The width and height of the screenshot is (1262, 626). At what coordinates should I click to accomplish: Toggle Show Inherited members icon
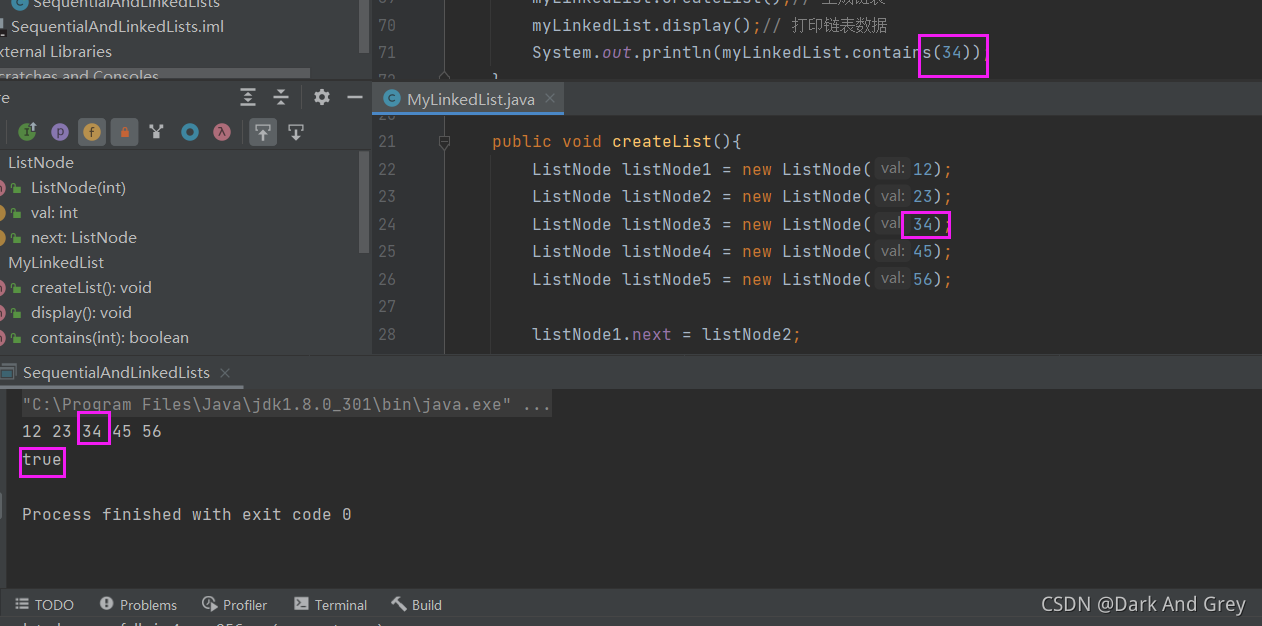click(27, 131)
